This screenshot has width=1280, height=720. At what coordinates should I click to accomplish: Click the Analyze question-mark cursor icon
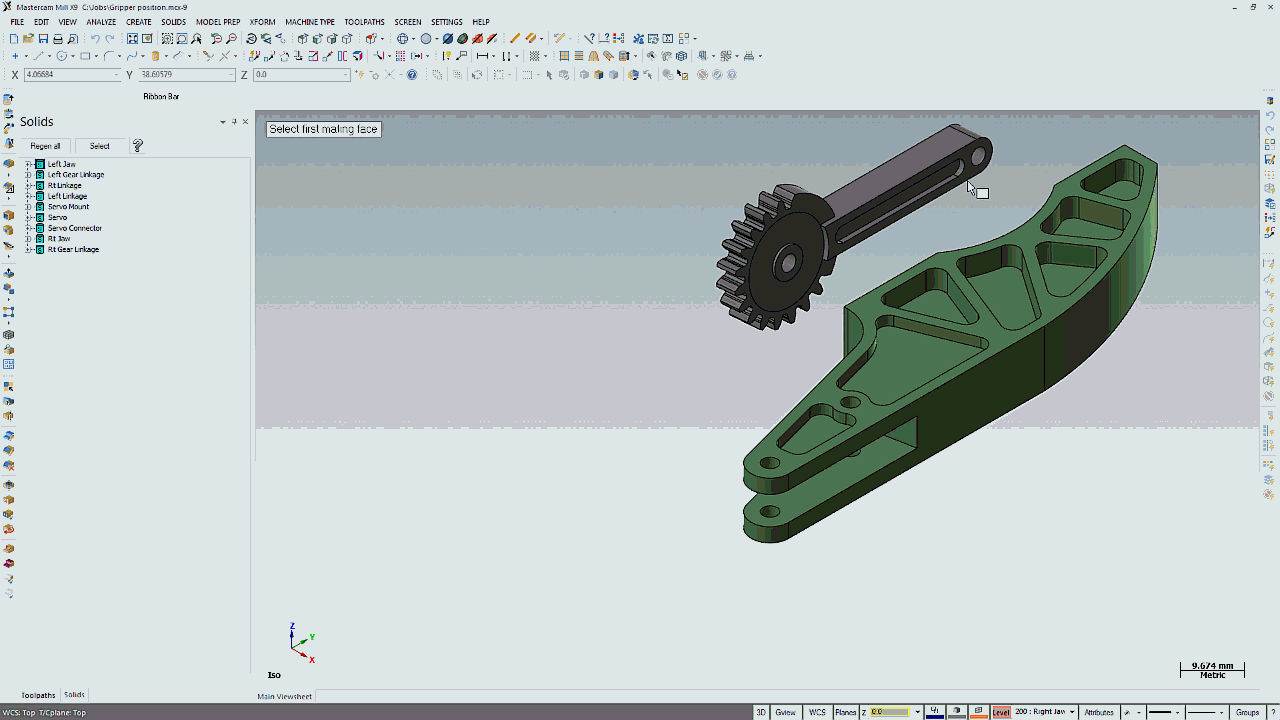[x=589, y=39]
